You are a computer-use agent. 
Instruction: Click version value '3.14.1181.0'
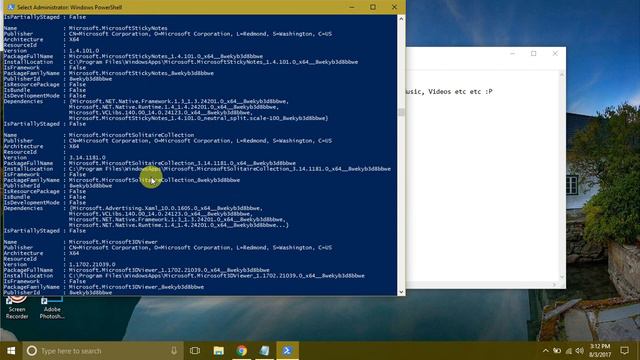tap(87, 158)
